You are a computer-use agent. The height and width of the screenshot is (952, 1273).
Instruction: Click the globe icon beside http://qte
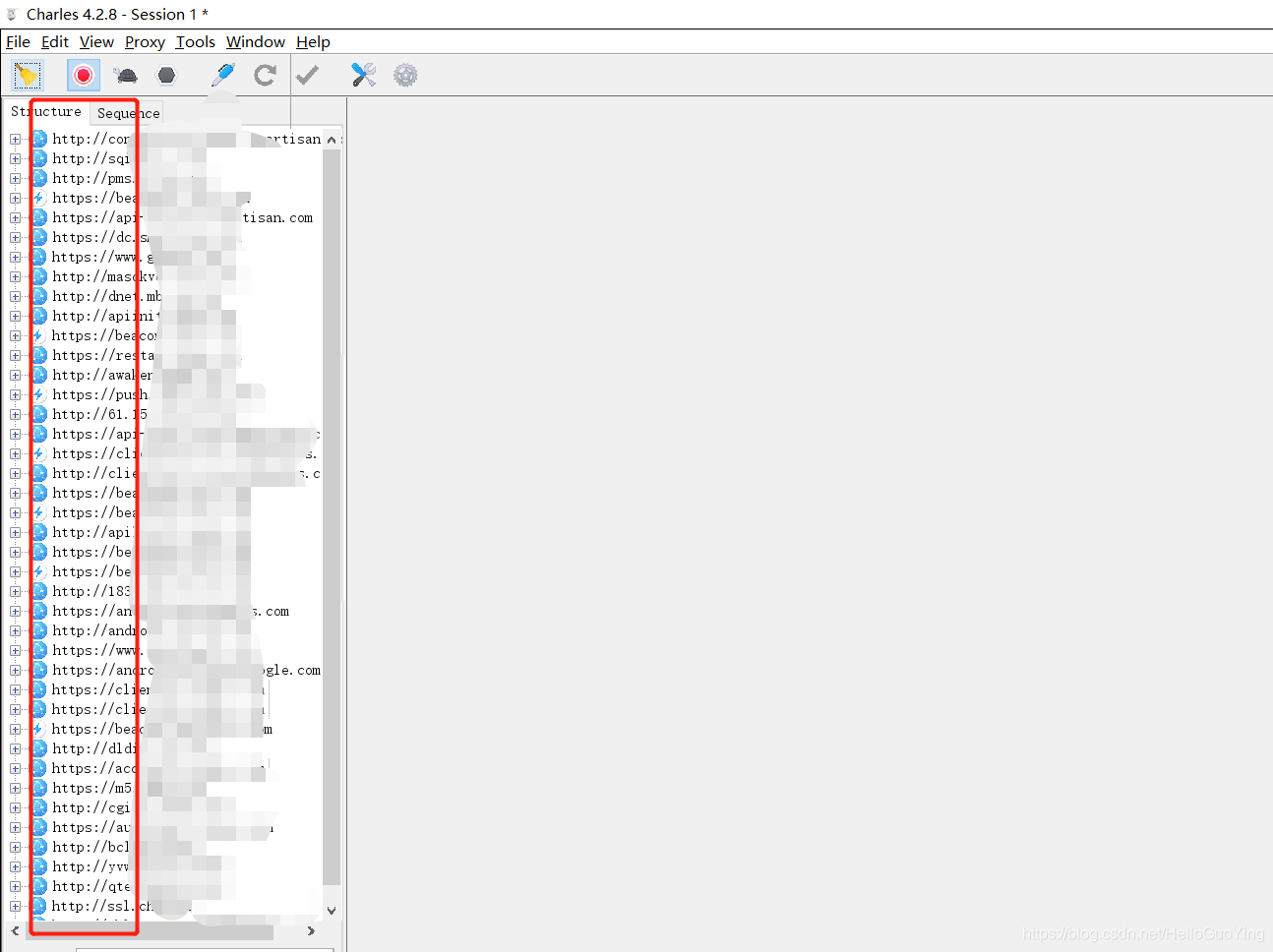(39, 886)
